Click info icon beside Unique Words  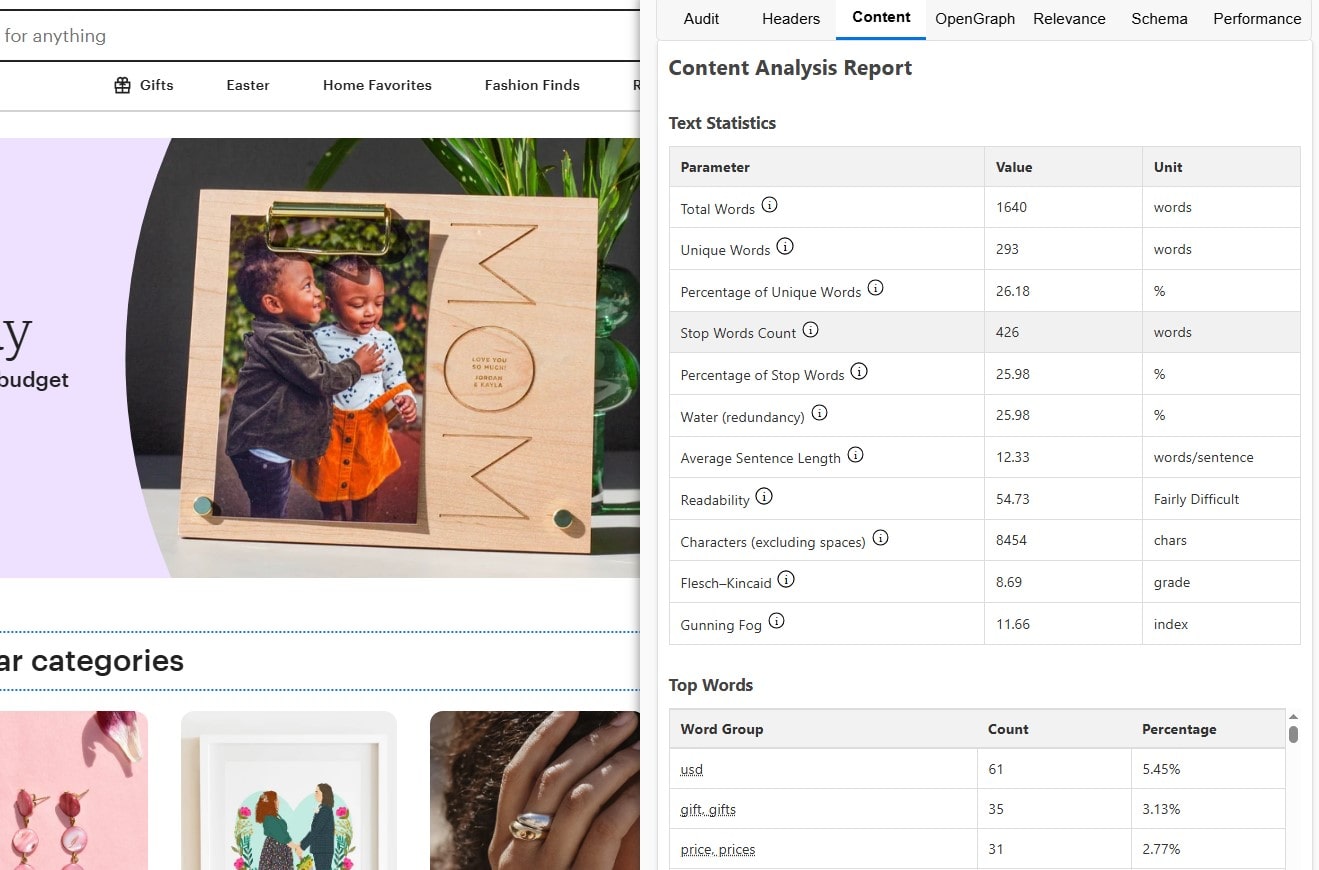(785, 246)
